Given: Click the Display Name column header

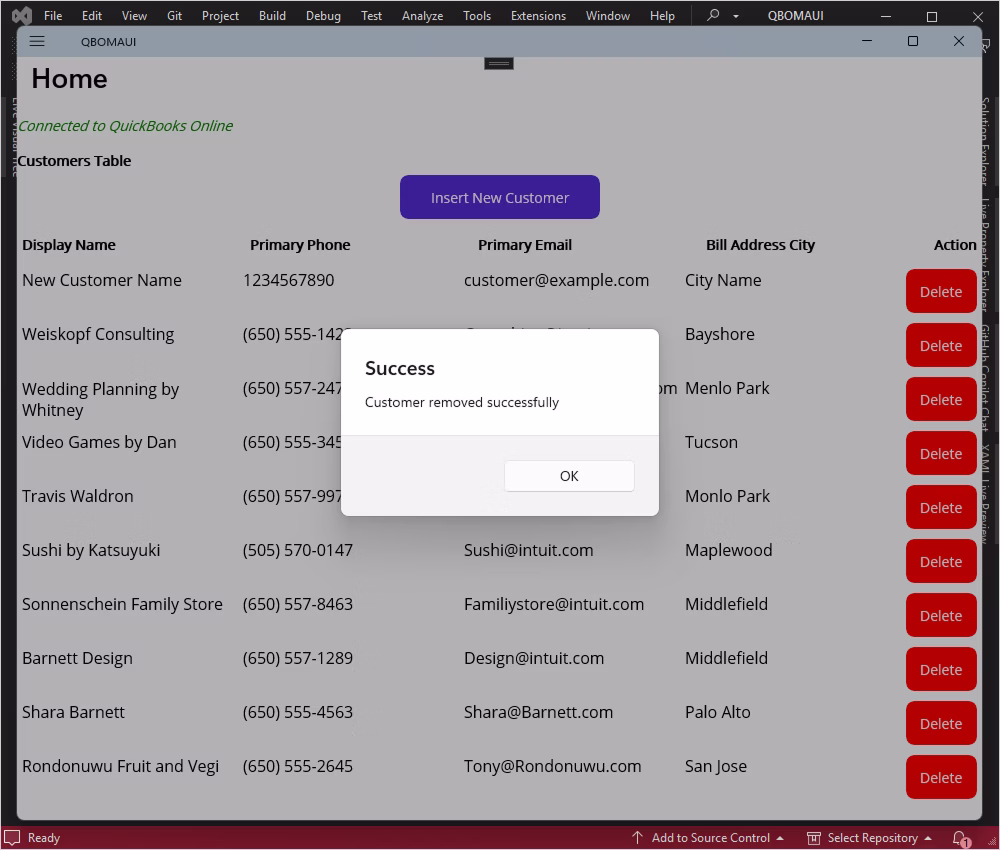Looking at the screenshot, I should [69, 245].
